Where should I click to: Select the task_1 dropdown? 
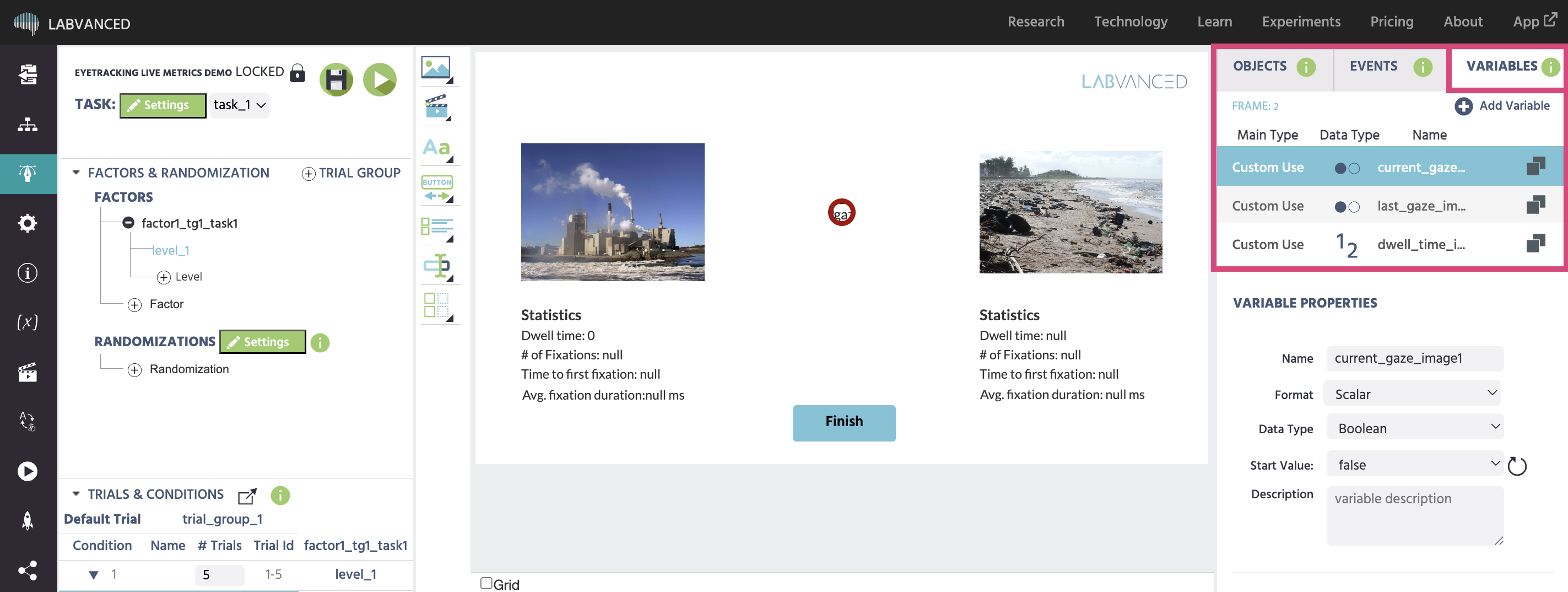point(239,105)
